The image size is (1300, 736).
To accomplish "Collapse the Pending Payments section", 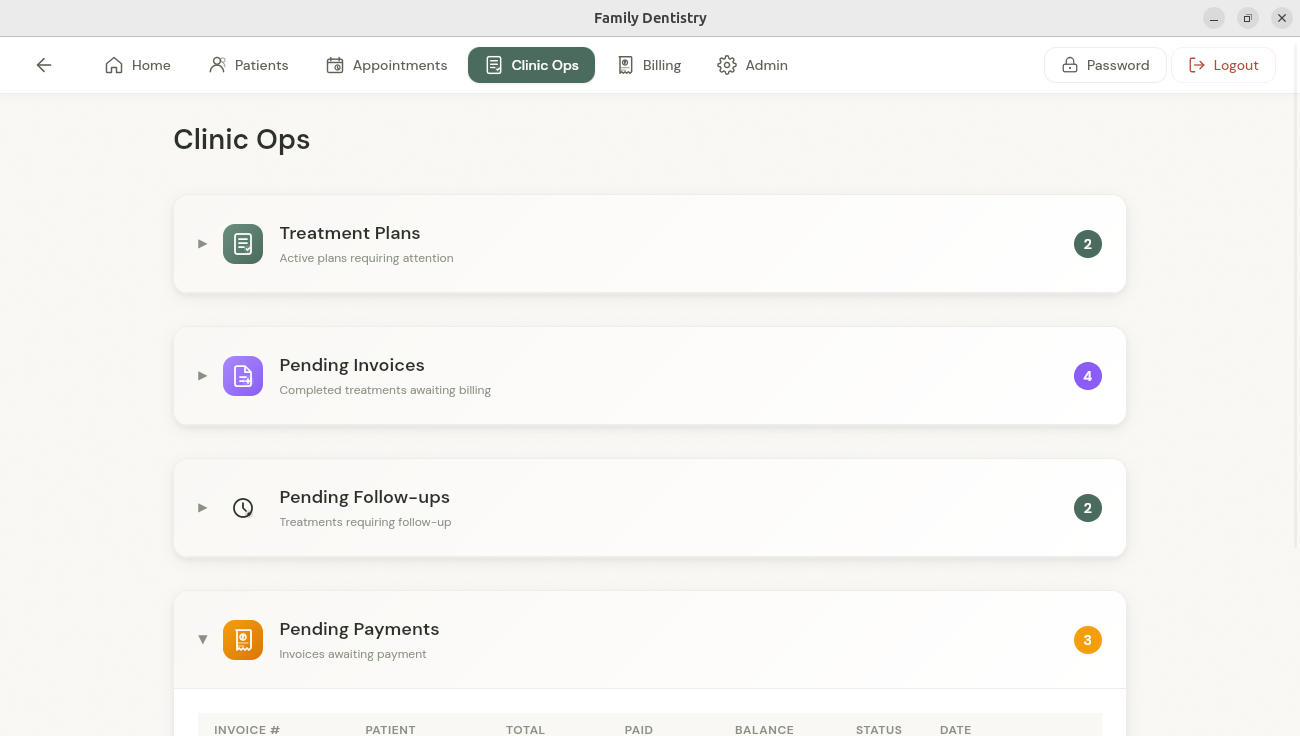I will tap(203, 639).
